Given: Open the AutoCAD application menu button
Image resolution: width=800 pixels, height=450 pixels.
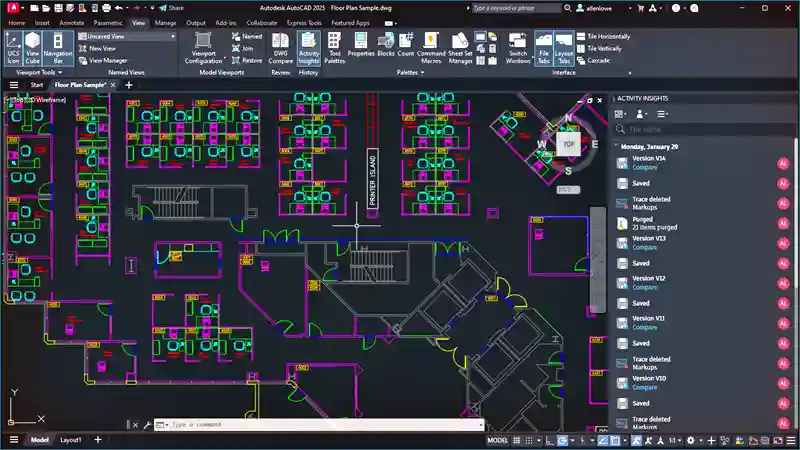Looking at the screenshot, I should coord(13,8).
